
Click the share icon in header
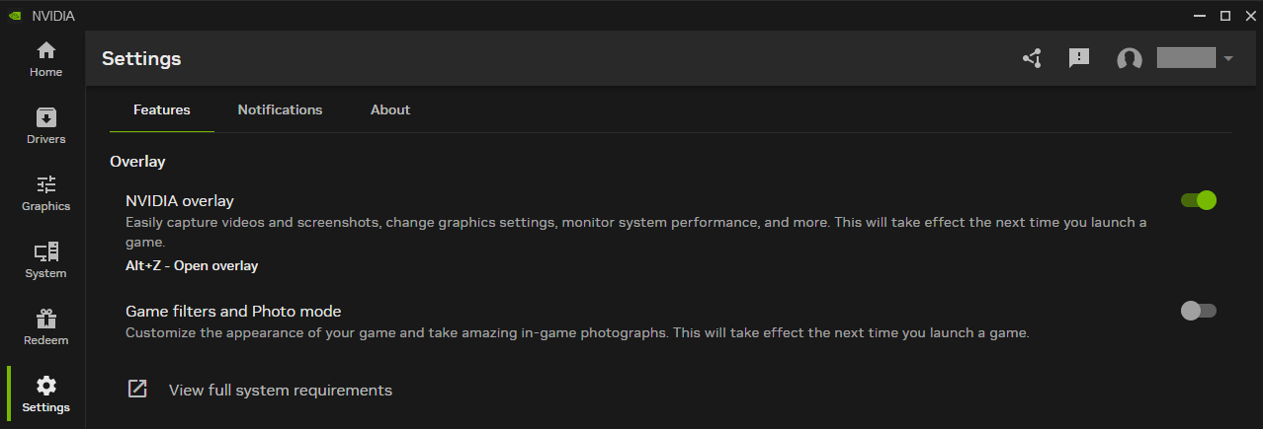click(x=1032, y=58)
